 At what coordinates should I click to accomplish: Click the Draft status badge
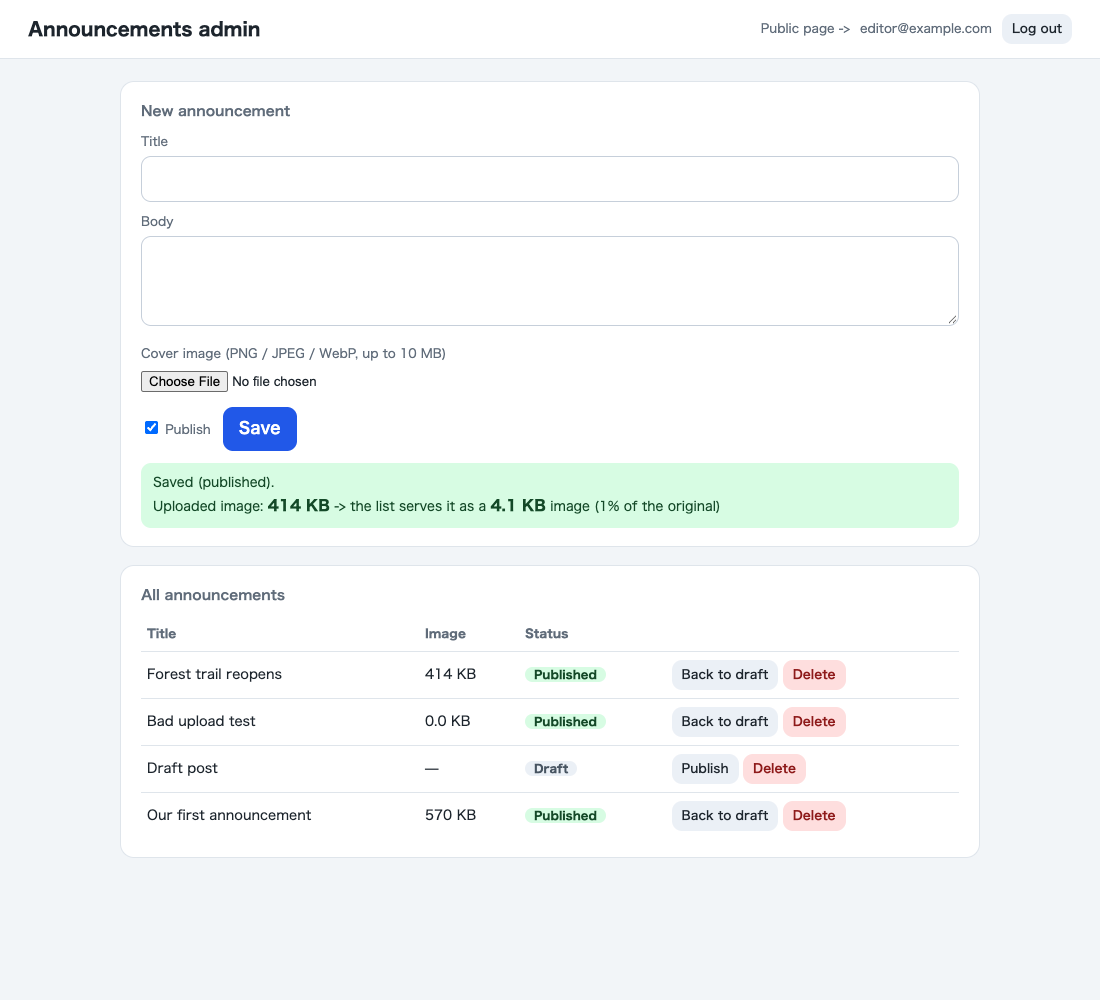pos(551,769)
